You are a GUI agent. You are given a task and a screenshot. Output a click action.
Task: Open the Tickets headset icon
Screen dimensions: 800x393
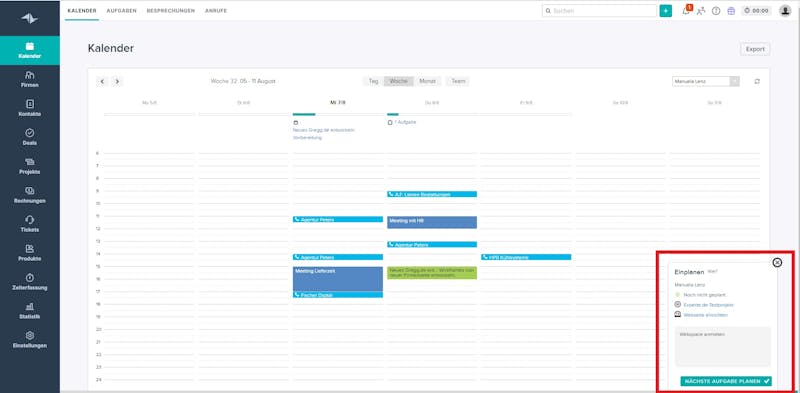pos(30,219)
